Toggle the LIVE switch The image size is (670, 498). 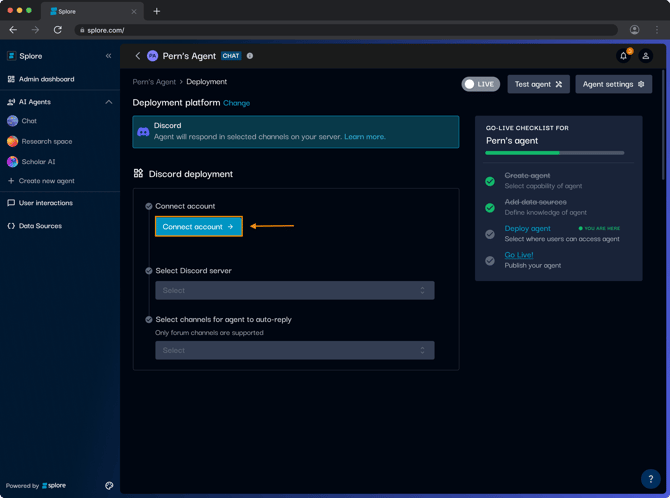(x=480, y=84)
